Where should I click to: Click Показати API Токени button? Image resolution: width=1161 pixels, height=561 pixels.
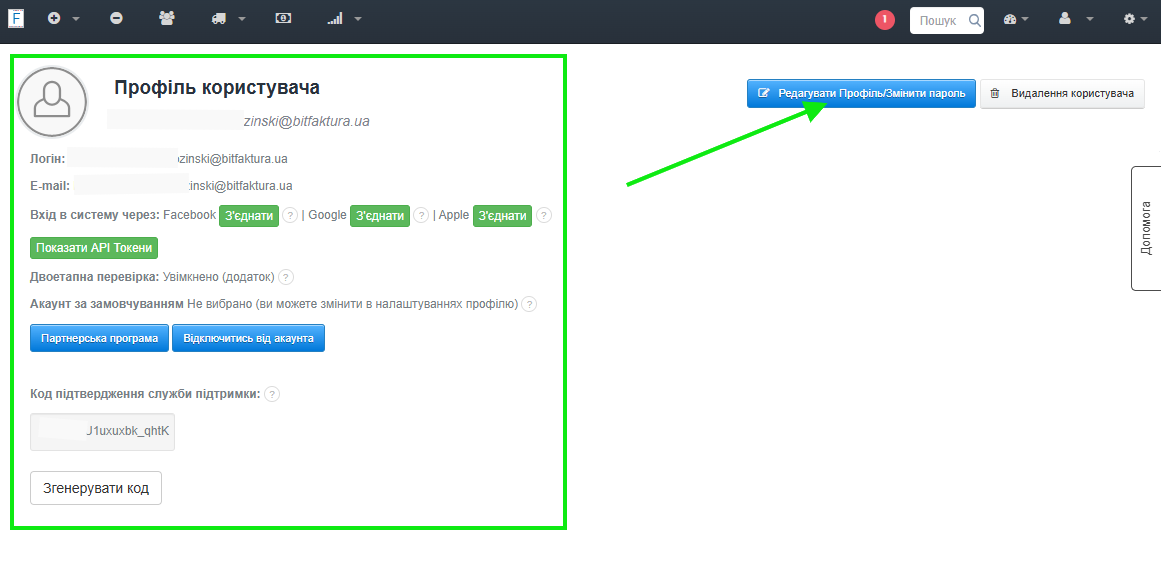[94, 248]
